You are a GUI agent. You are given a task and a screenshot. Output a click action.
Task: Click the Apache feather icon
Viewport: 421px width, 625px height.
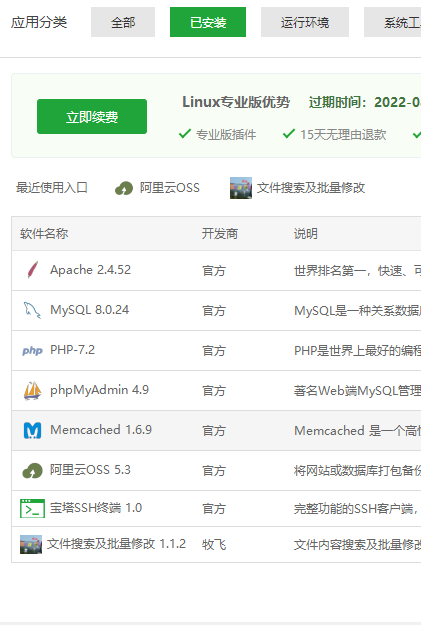33,270
